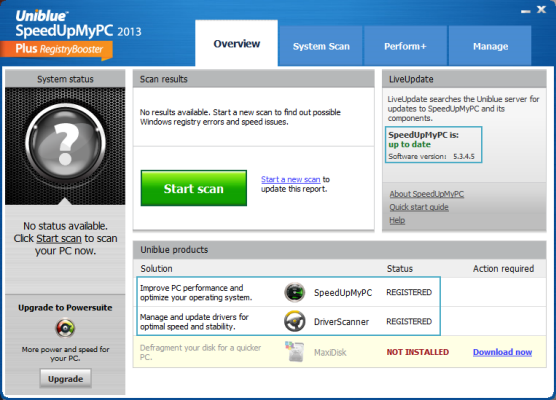Open the System Scan tab
The width and height of the screenshot is (556, 400).
321,46
